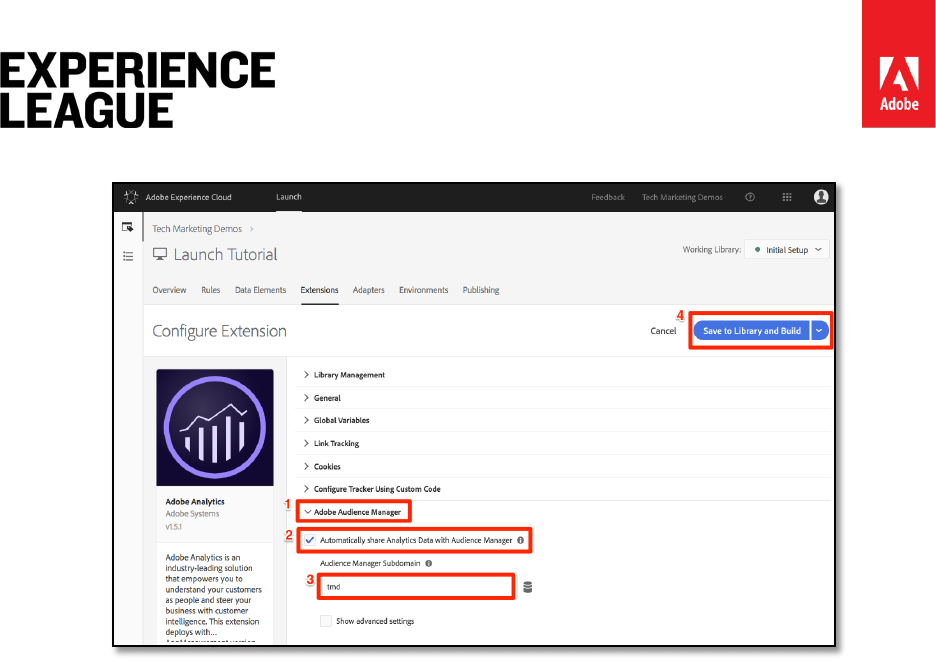
Task: Click the Configure Extension heading
Action: 219,331
